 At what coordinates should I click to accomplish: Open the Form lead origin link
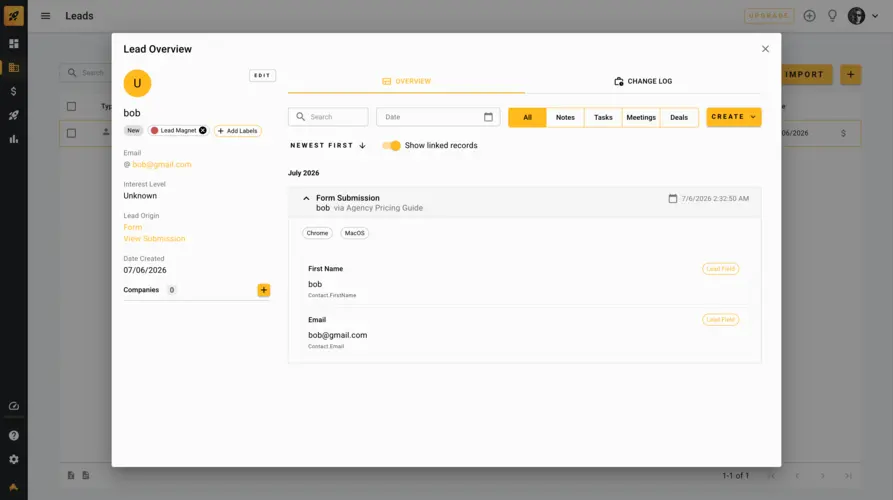pos(133,227)
